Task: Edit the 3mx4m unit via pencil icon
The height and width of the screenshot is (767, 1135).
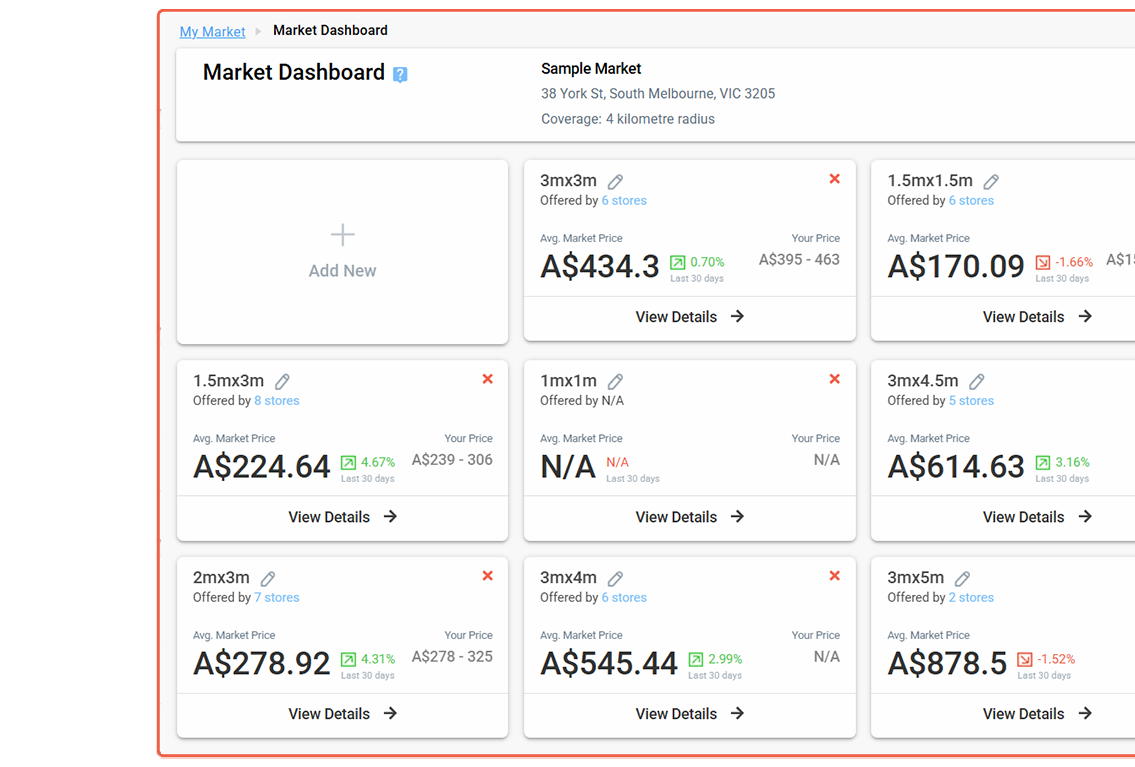Action: point(616,578)
